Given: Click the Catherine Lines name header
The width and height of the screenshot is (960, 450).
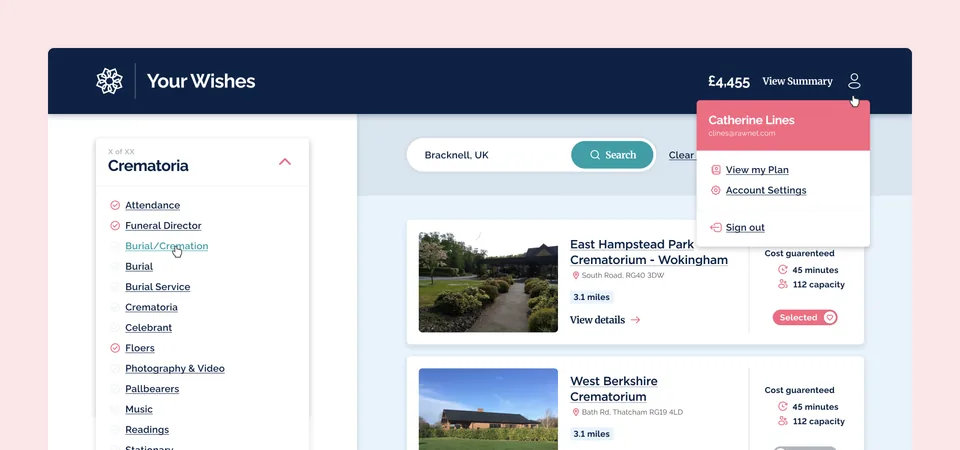Looking at the screenshot, I should pyautogui.click(x=751, y=120).
